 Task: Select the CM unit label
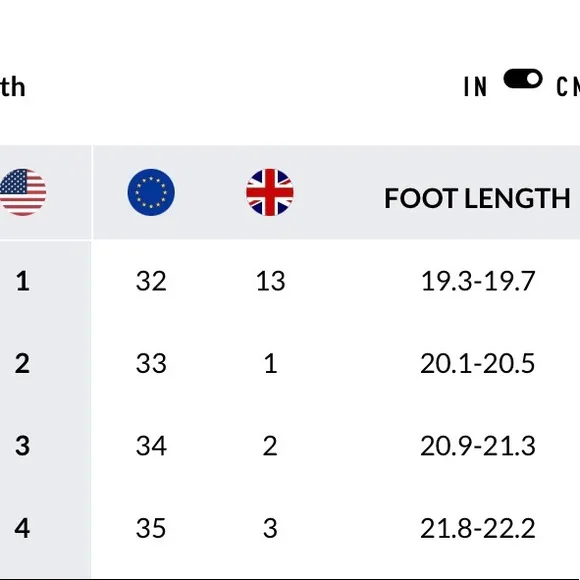pyautogui.click(x=568, y=87)
